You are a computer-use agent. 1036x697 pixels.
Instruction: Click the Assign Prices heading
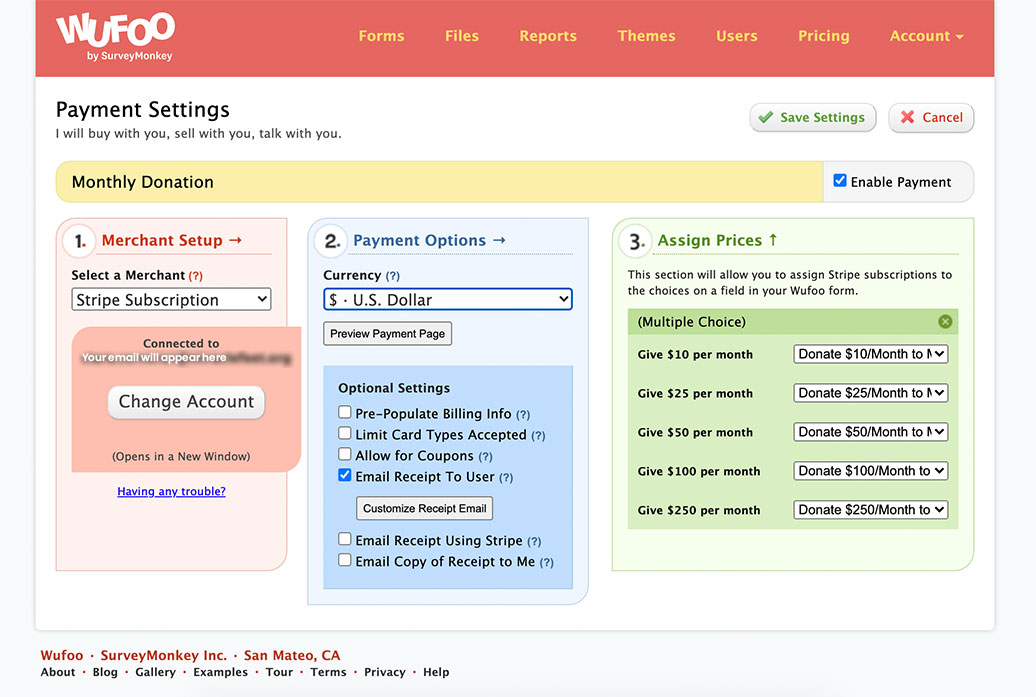pyautogui.click(x=718, y=240)
